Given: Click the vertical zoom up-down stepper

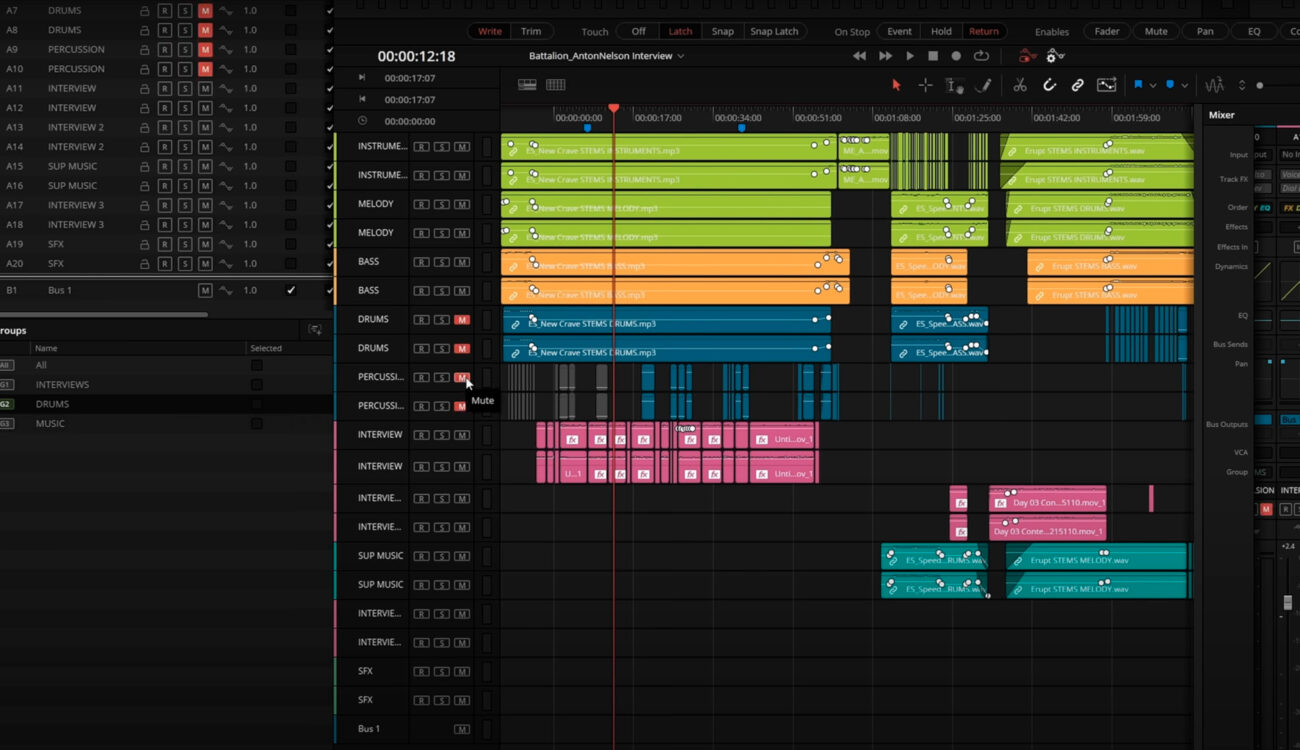Looking at the screenshot, I should click(1242, 85).
